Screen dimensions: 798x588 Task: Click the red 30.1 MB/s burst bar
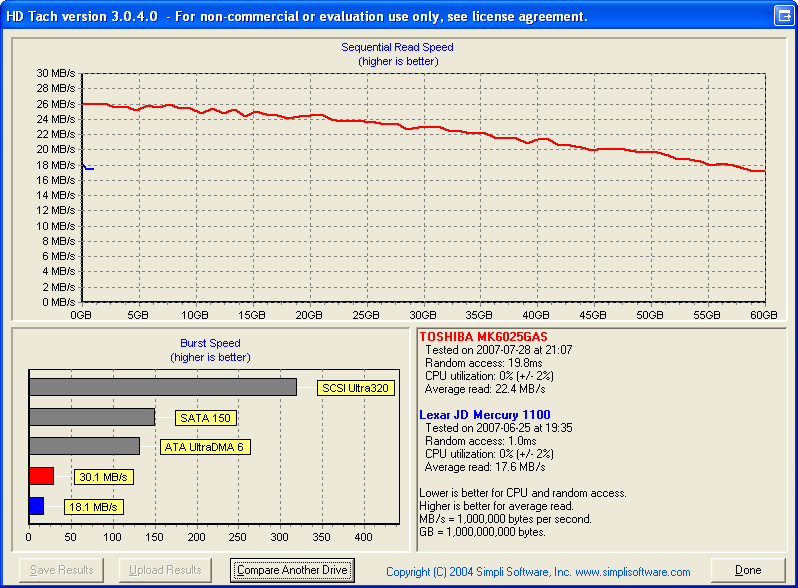click(42, 476)
